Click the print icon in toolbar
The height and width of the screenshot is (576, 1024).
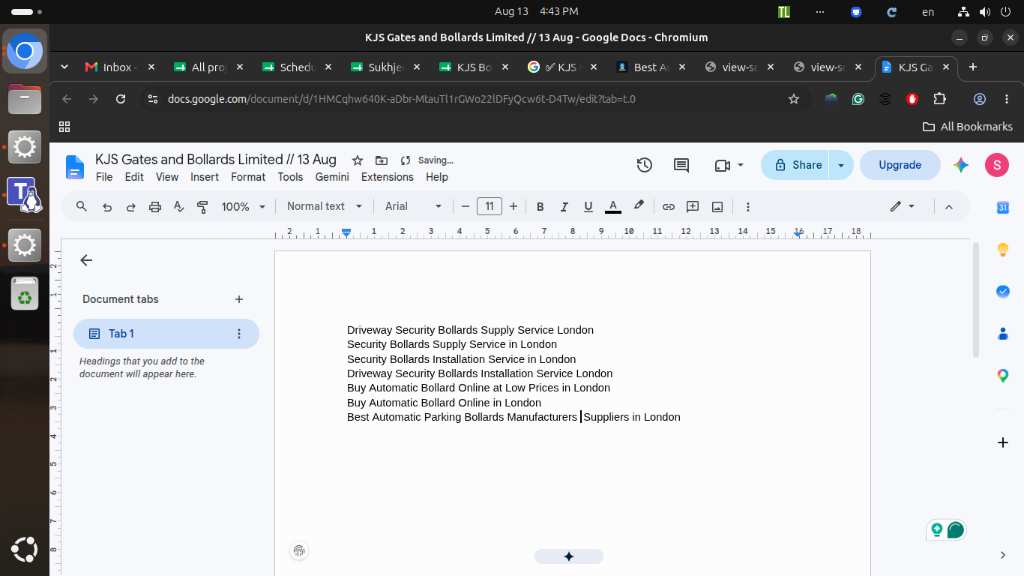pos(155,207)
